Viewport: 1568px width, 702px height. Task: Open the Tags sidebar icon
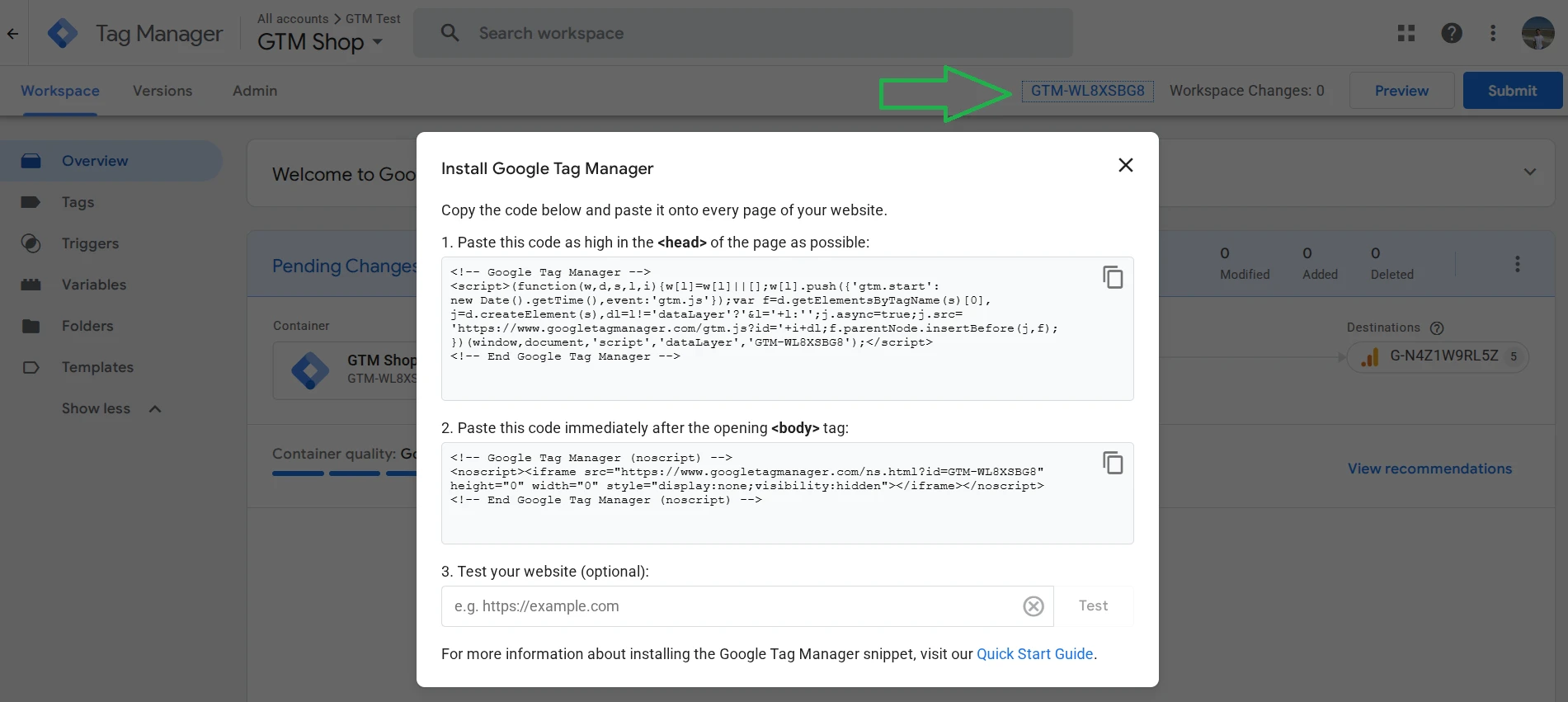coord(31,202)
